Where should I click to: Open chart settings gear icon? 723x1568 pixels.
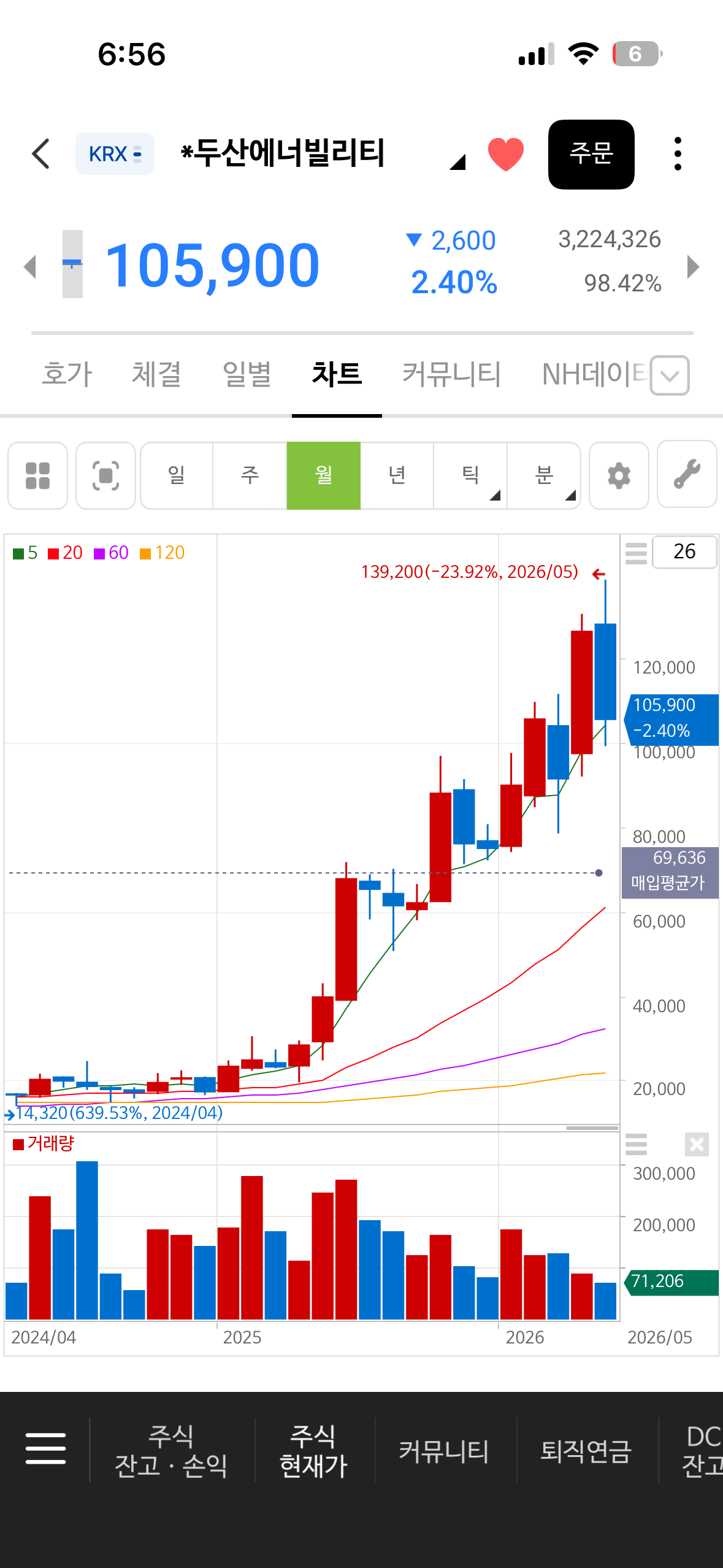tap(619, 475)
